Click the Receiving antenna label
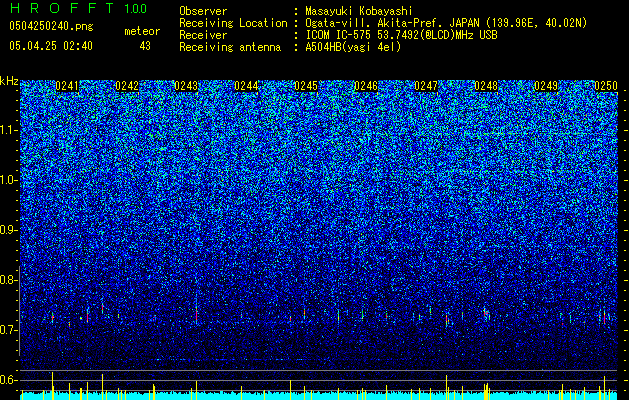This screenshot has height=400, width=629. tap(230, 47)
